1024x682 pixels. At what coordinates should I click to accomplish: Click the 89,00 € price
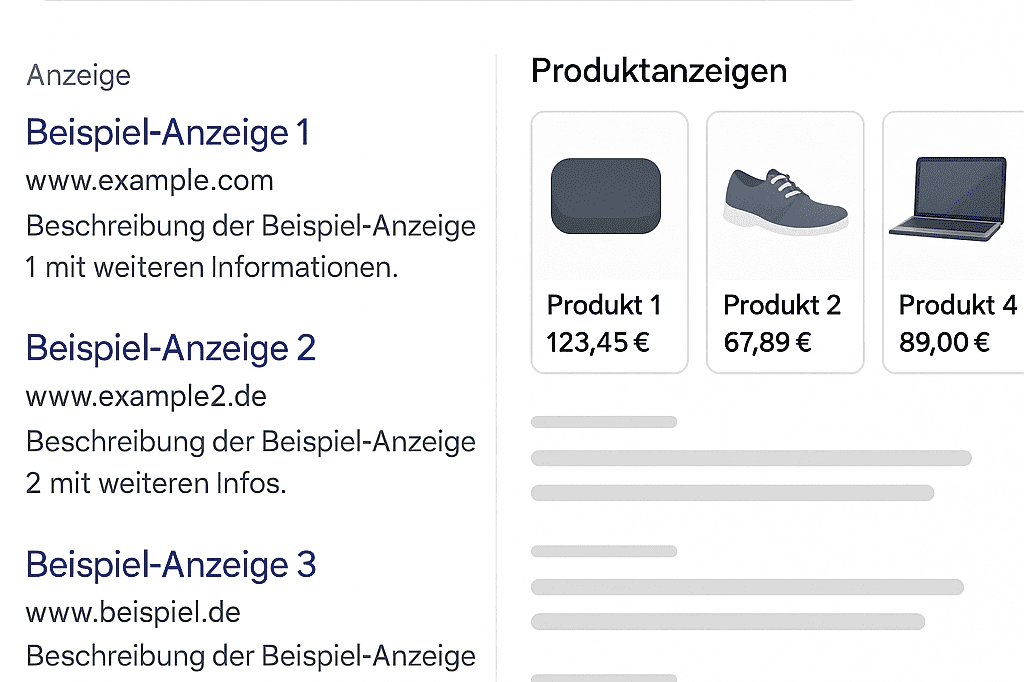pos(944,343)
